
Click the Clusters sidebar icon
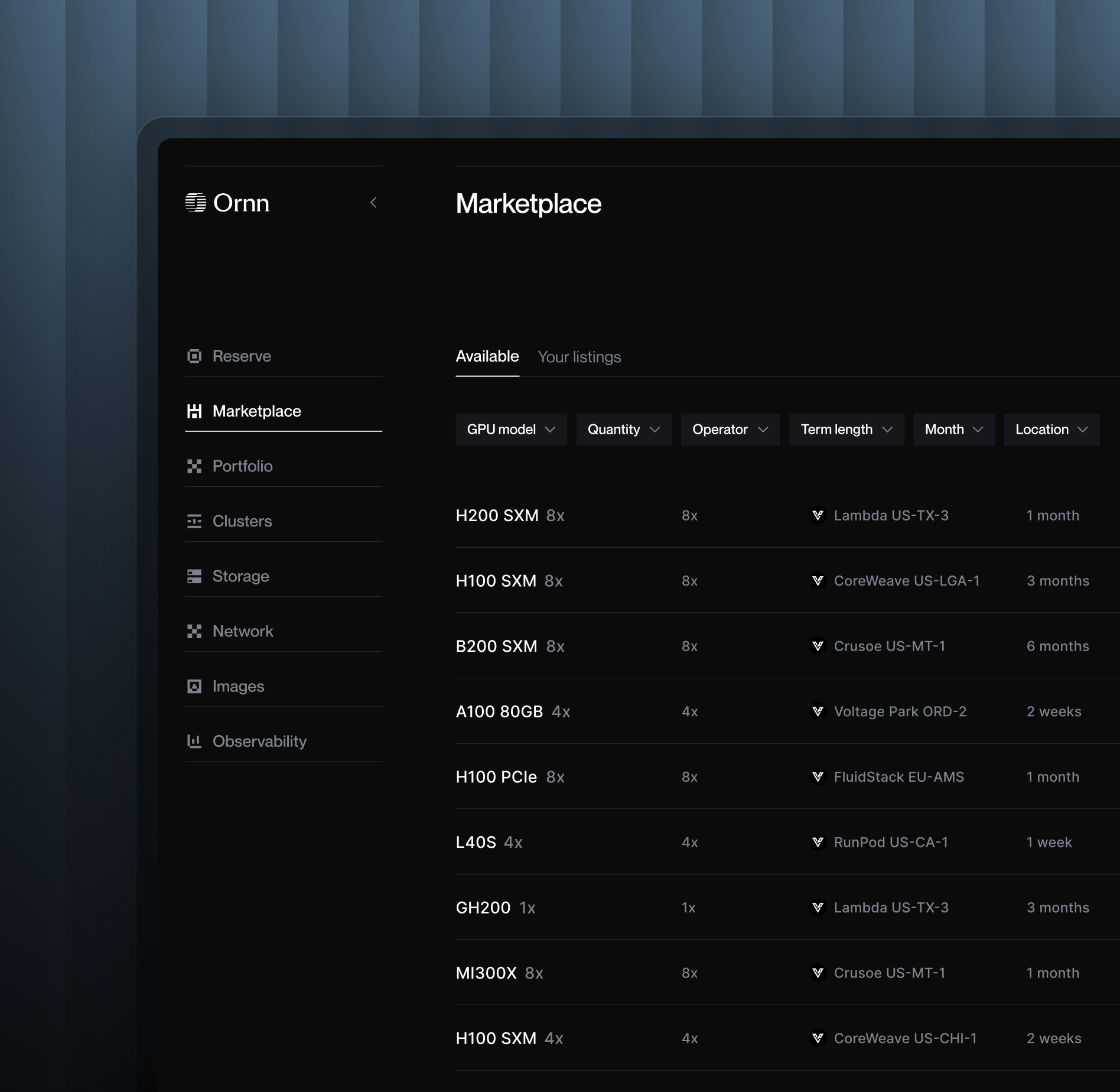pos(194,521)
